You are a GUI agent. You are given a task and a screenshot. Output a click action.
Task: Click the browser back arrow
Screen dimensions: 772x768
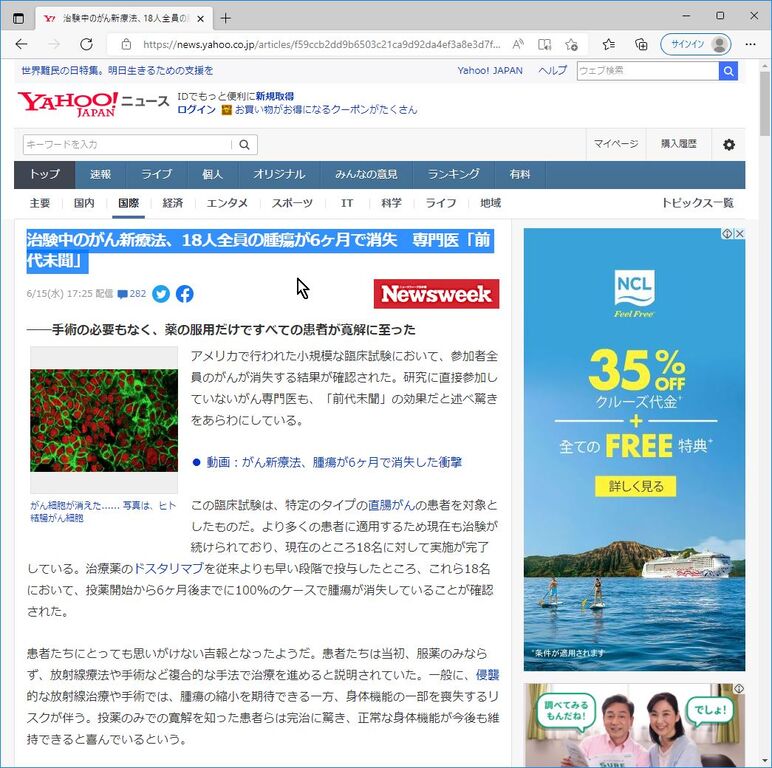pos(21,44)
